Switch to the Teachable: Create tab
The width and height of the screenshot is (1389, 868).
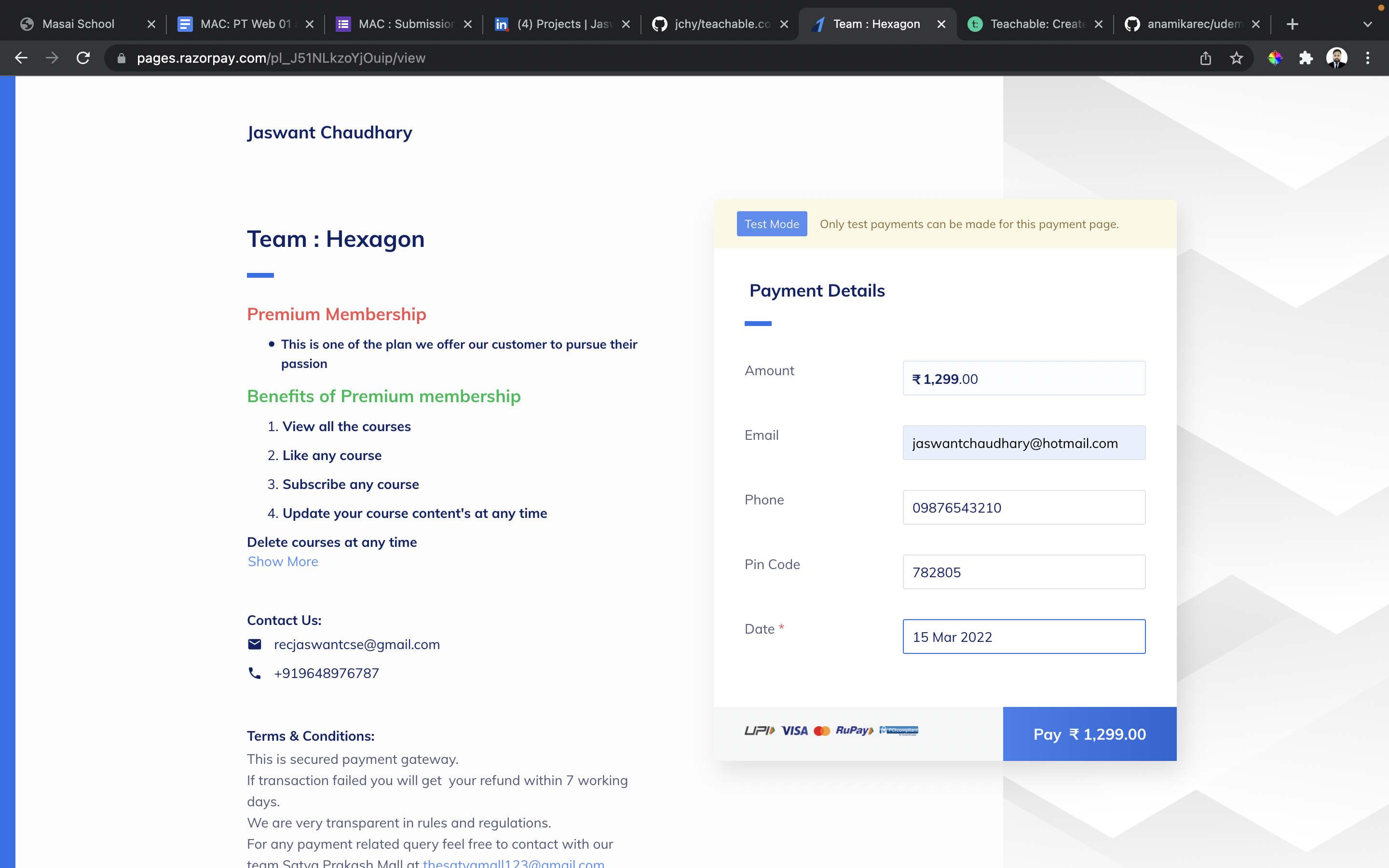1038,24
